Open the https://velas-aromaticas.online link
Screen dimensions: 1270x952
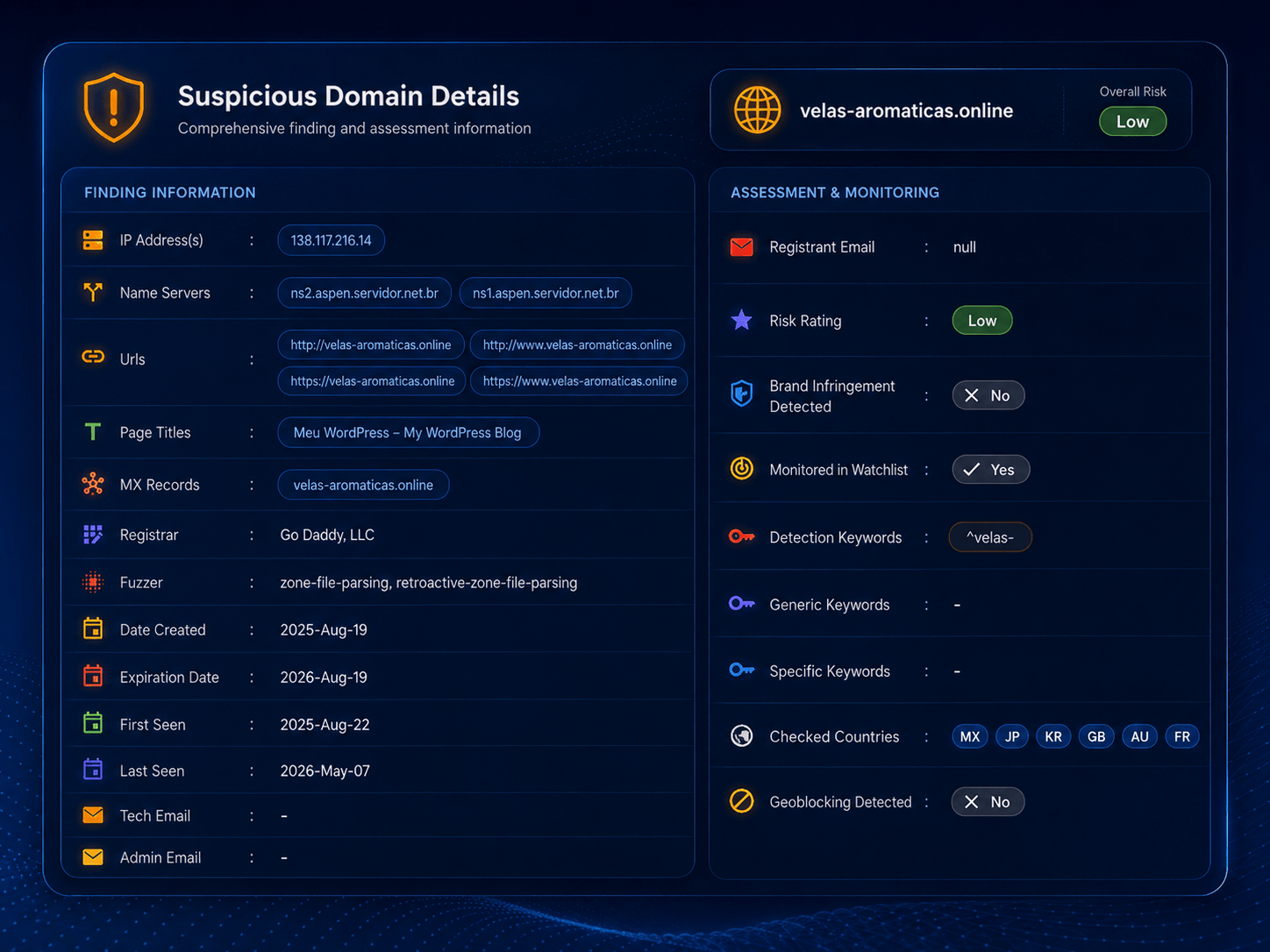pos(373,380)
